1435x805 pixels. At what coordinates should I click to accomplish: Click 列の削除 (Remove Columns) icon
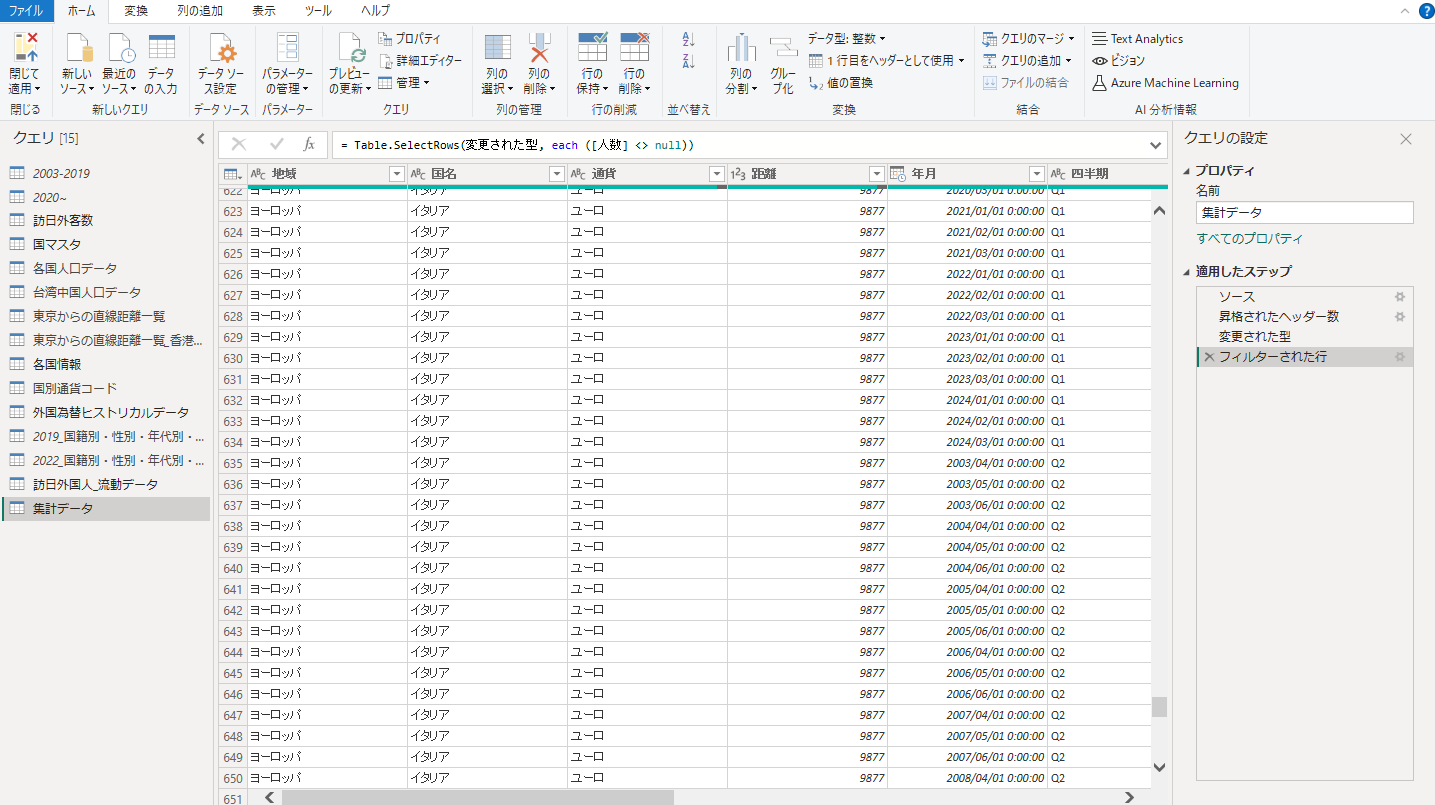point(539,47)
